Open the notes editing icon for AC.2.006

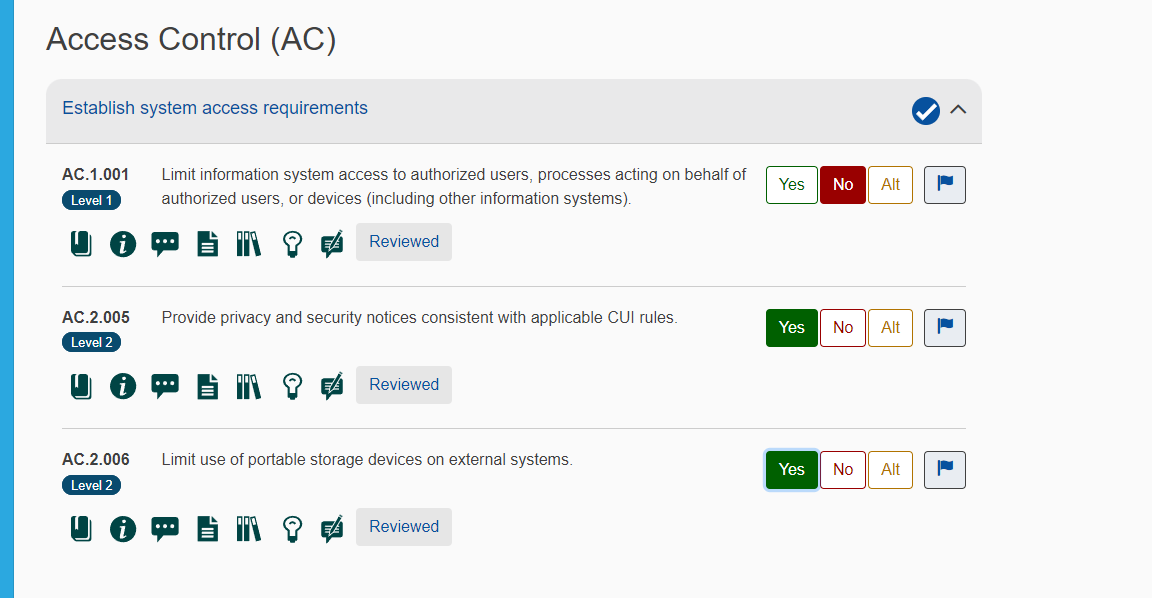[x=333, y=528]
